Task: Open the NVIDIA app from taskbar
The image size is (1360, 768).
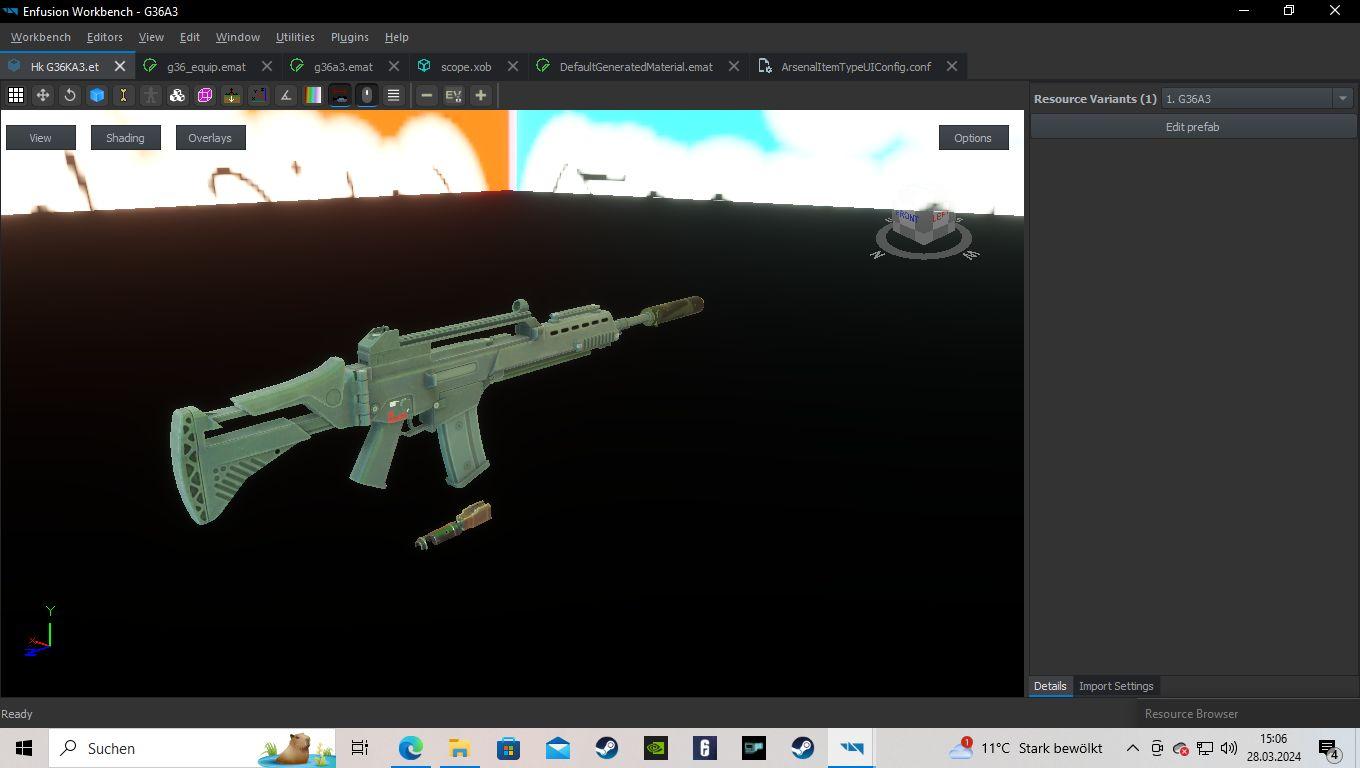Action: tap(655, 748)
